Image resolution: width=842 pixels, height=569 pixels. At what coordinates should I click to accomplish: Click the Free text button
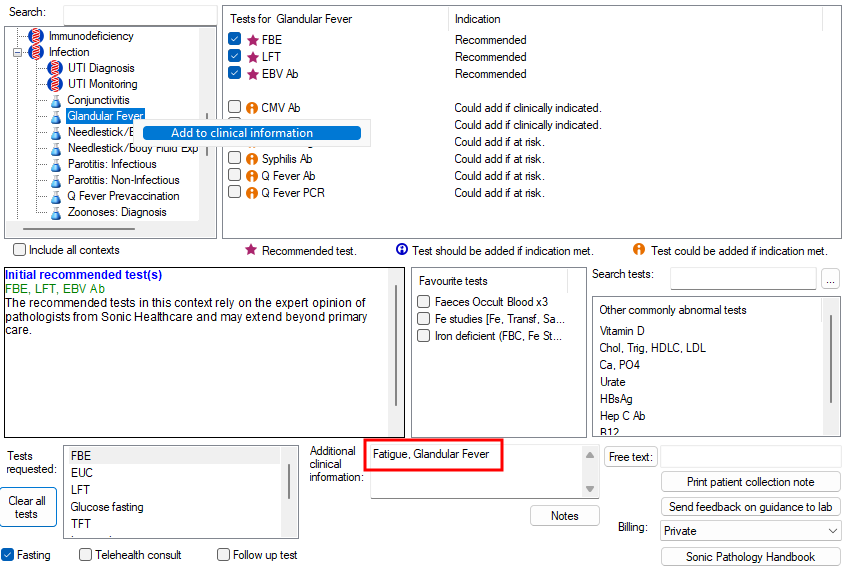[x=630, y=457]
